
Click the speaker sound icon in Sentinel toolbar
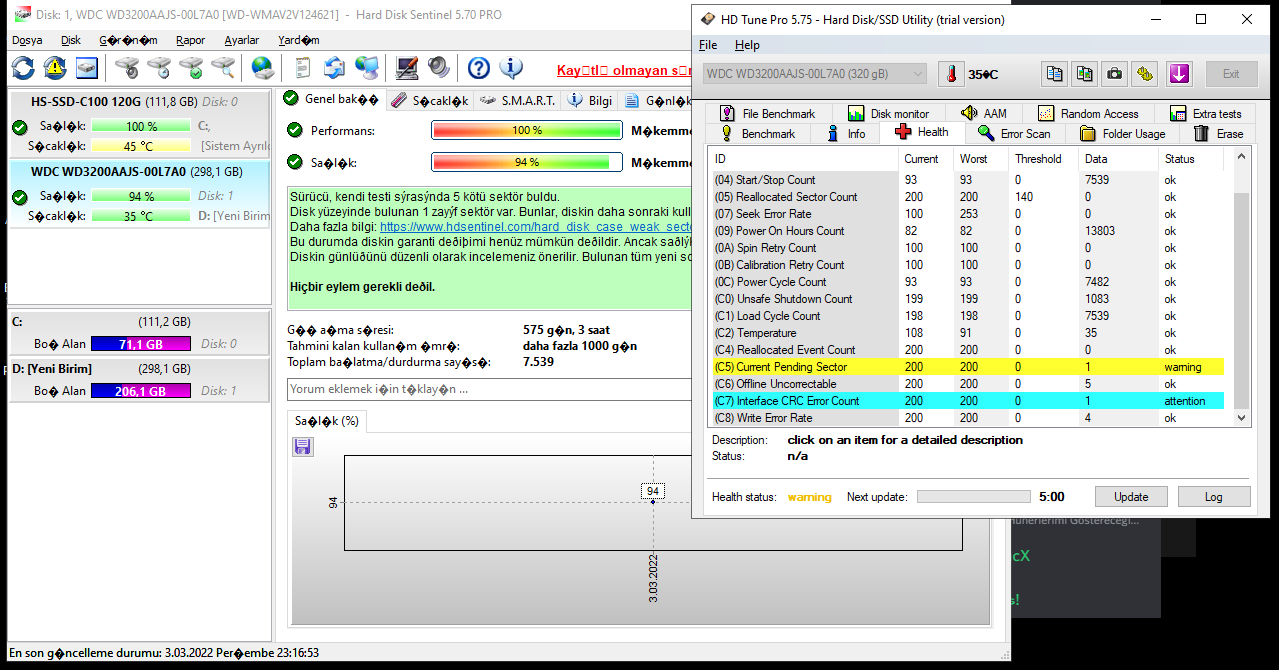click(x=439, y=68)
